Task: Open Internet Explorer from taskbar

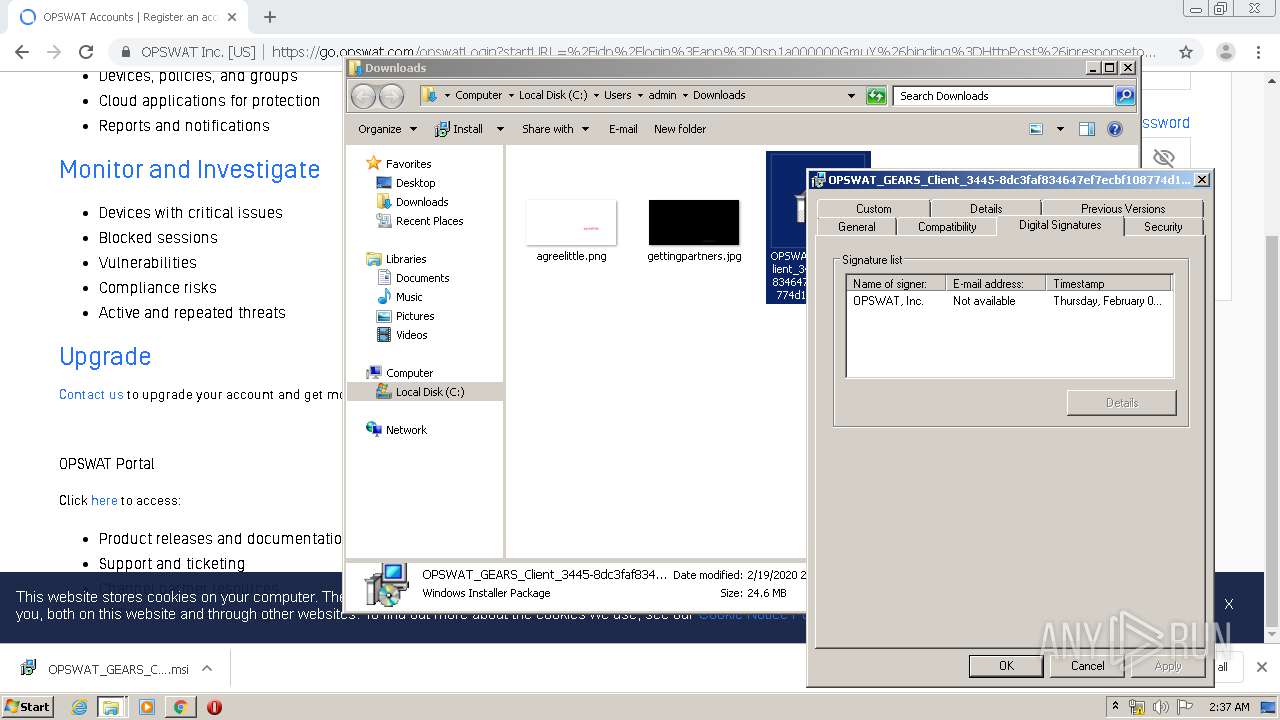Action: 80,707
